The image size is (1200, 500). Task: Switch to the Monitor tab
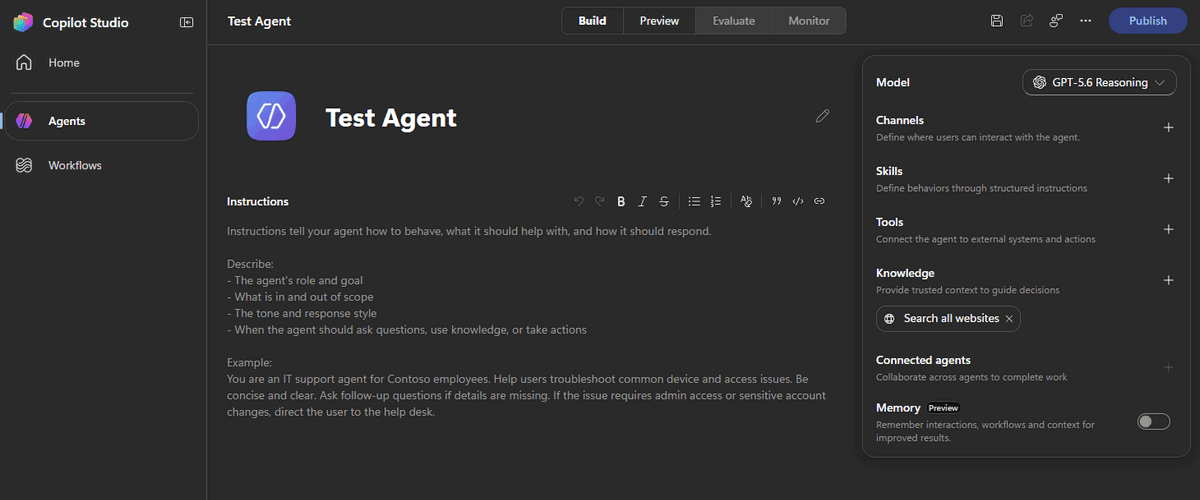tap(808, 21)
